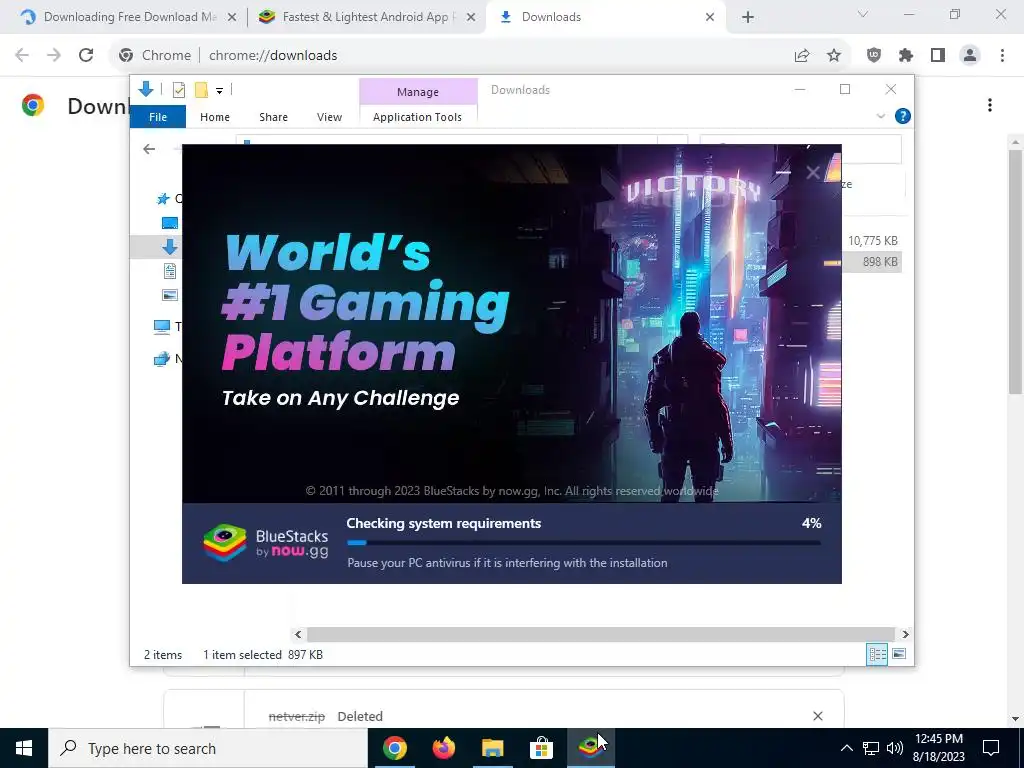This screenshot has height=768, width=1024.
Task: Expand Chrome tab search chevron
Action: [863, 14]
